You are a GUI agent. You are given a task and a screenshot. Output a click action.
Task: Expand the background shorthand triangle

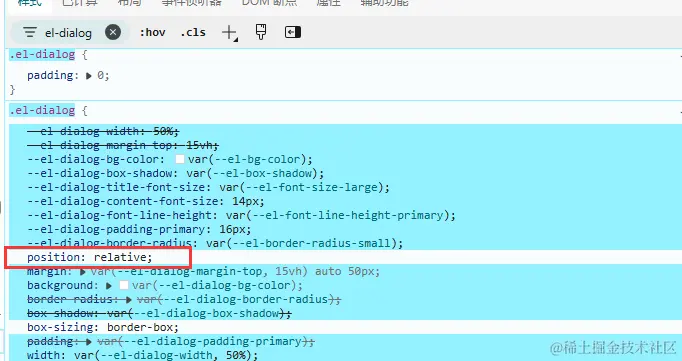coord(109,286)
